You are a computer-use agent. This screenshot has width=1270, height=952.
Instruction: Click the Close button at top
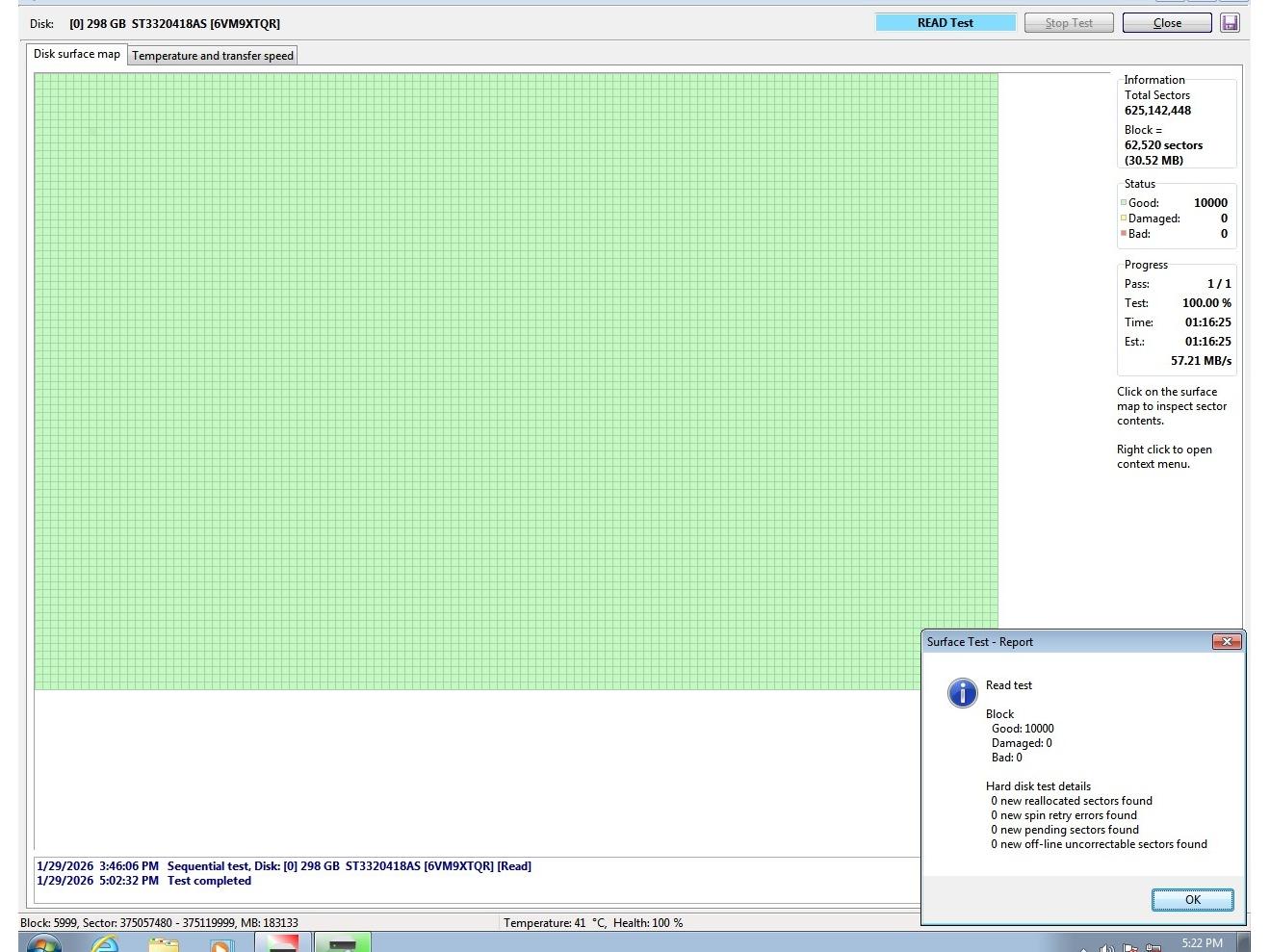(1166, 23)
